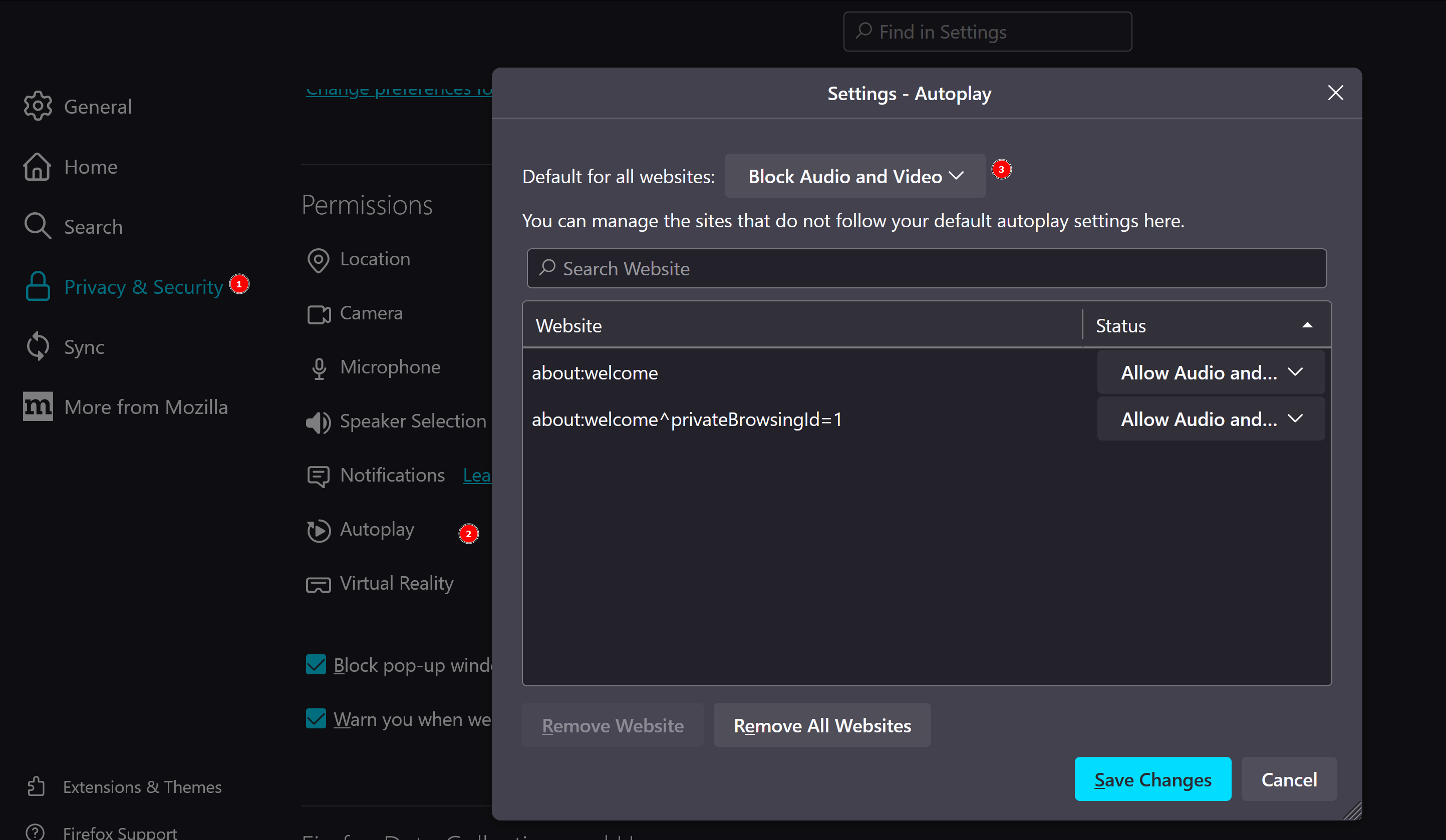Click the Location pin icon
This screenshot has height=840, width=1446.
(x=319, y=260)
